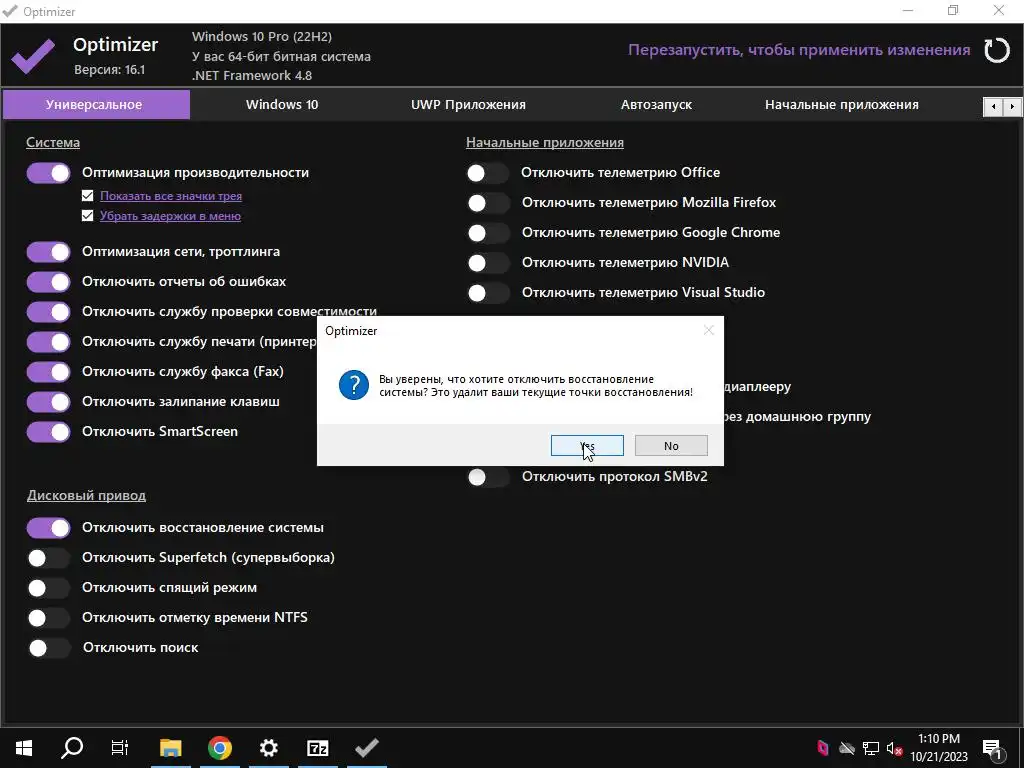Enable Отключить телеметрию Mozilla Firefox switch
This screenshot has height=768, width=1024.
[488, 203]
